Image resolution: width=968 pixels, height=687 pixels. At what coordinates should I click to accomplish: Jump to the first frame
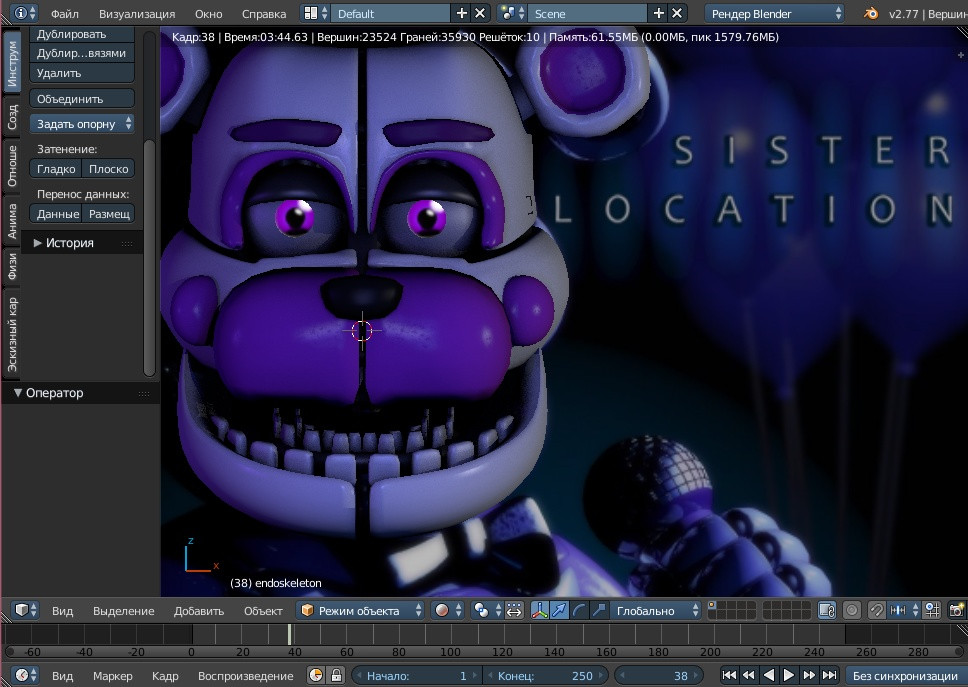click(729, 675)
